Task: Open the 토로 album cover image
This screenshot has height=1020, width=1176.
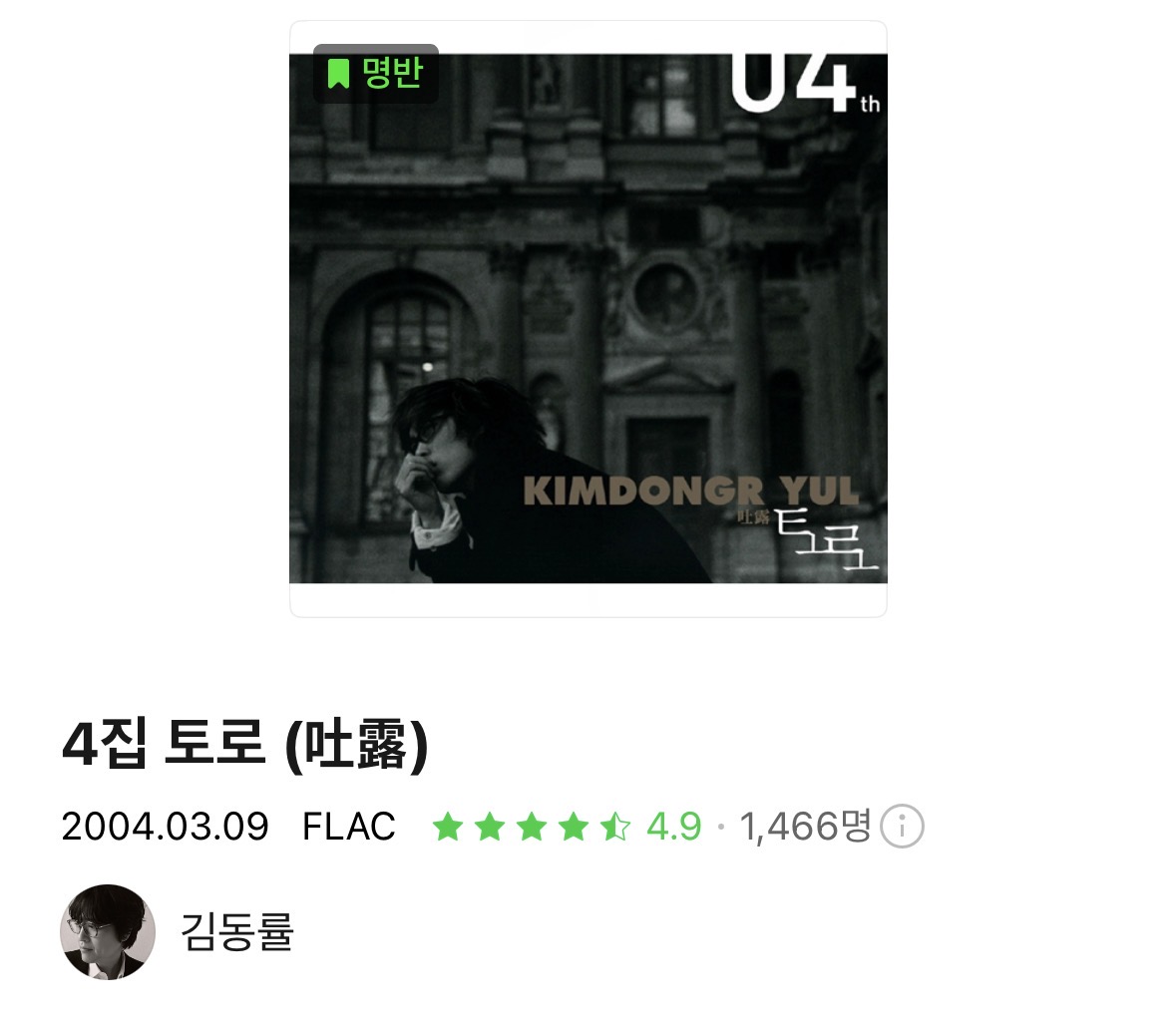Action: click(588, 318)
